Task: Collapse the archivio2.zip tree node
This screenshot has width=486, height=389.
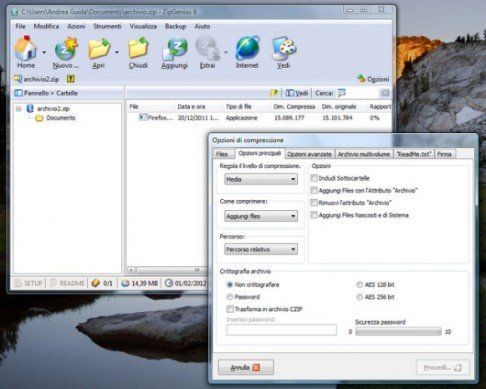Action: pyautogui.click(x=19, y=109)
